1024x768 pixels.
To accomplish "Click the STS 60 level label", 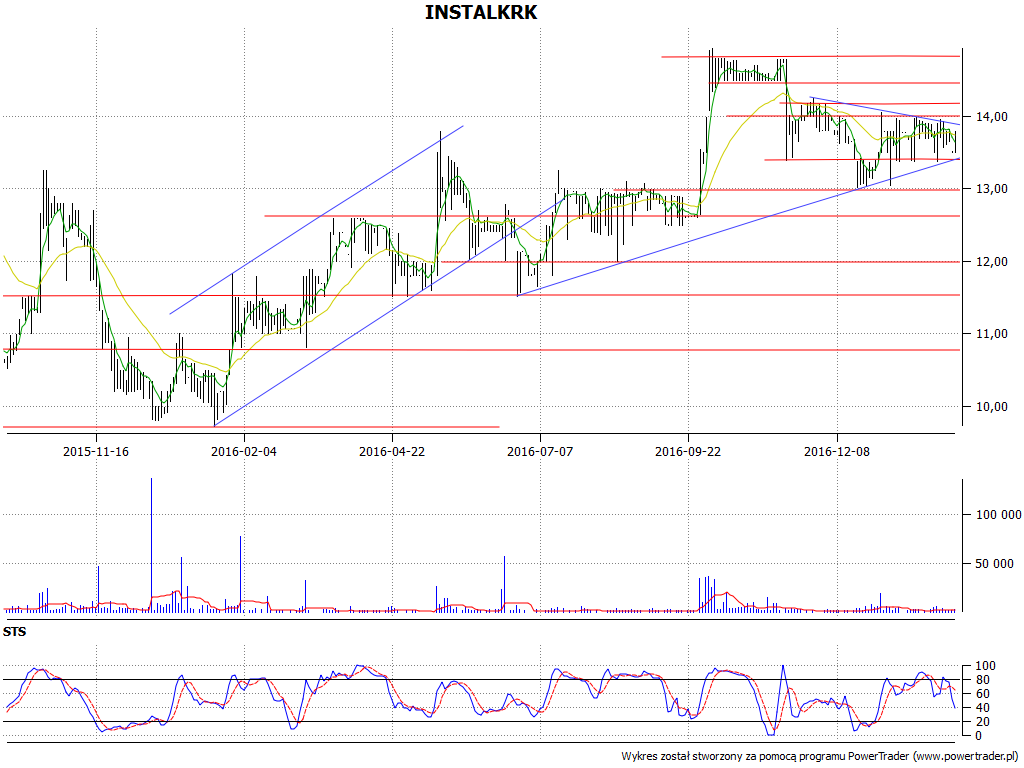I will click(983, 694).
